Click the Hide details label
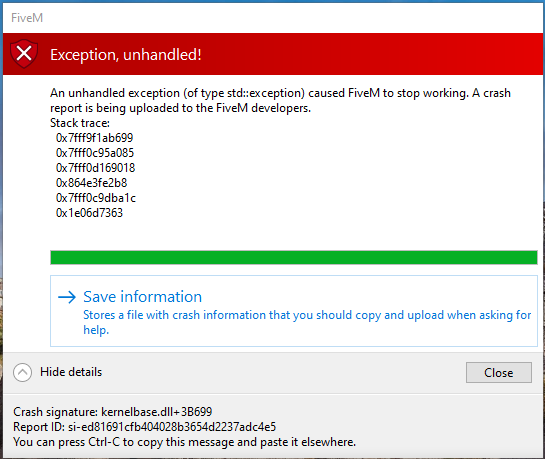This screenshot has width=545, height=459. [71, 372]
